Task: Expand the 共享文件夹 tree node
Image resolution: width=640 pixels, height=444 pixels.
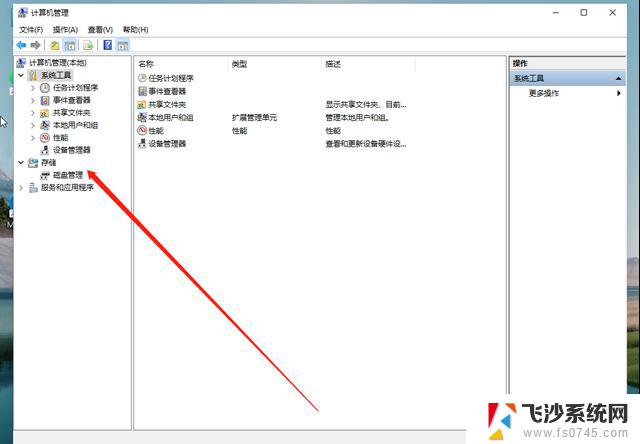Action: (x=33, y=113)
